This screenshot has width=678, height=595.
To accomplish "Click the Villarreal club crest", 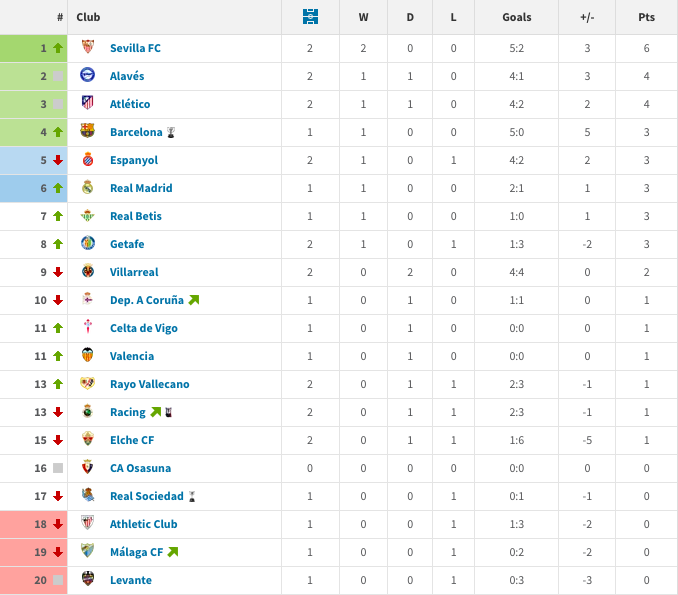I will pos(88,271).
